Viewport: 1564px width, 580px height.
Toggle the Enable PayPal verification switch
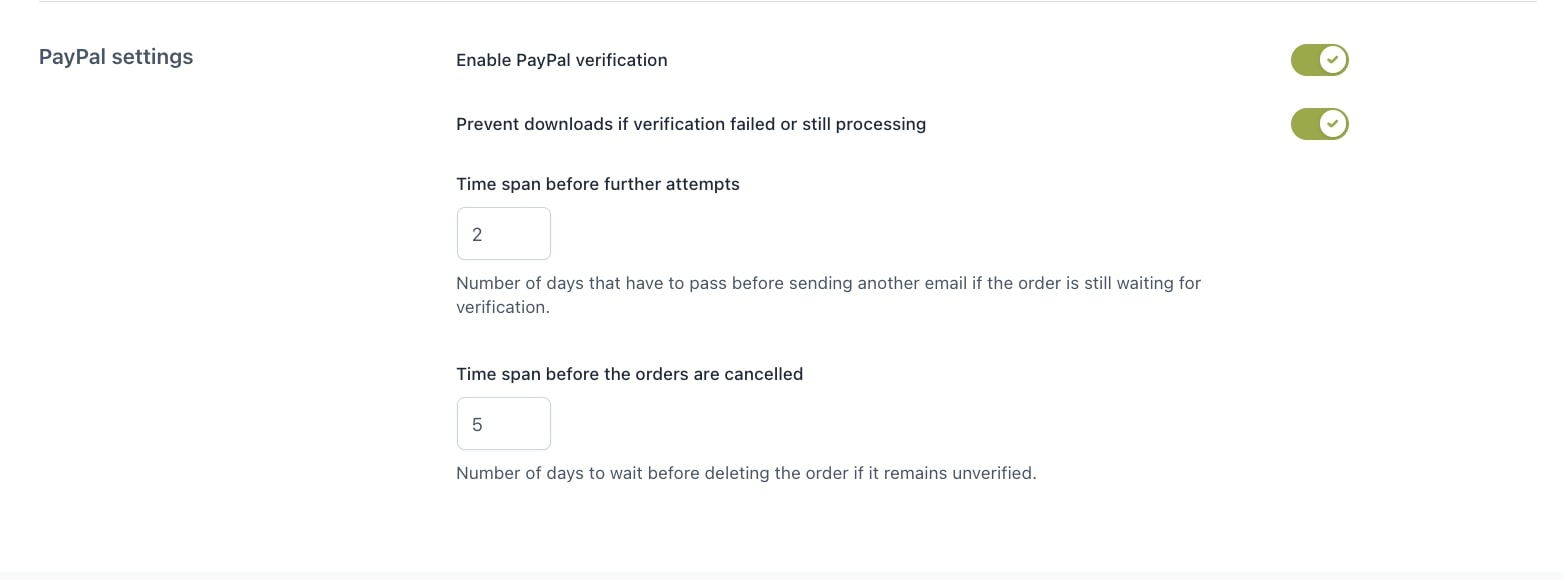(x=1319, y=60)
